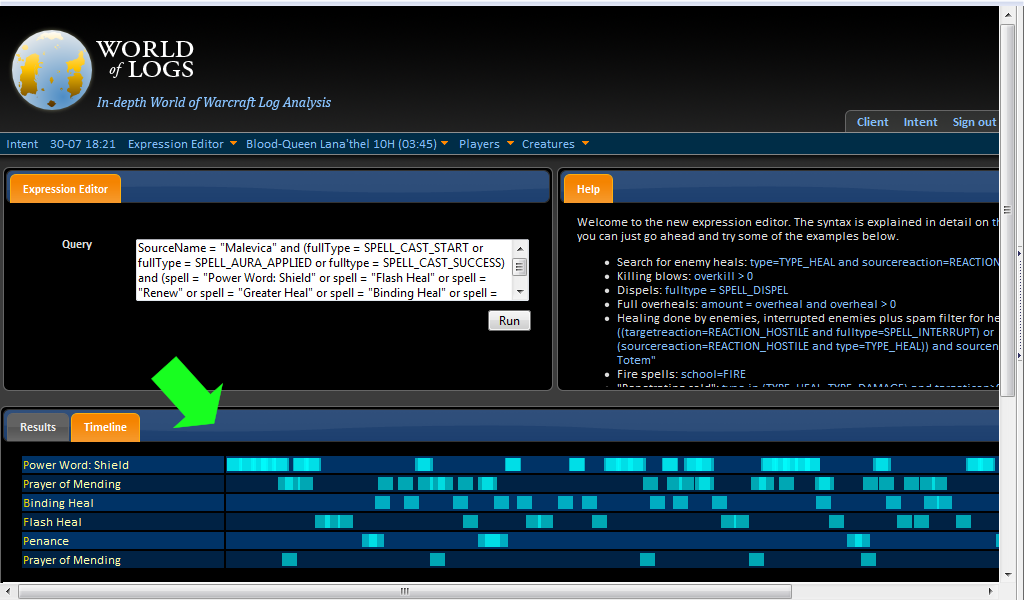Click the first Power Word: Shield timeline block

tap(257, 465)
